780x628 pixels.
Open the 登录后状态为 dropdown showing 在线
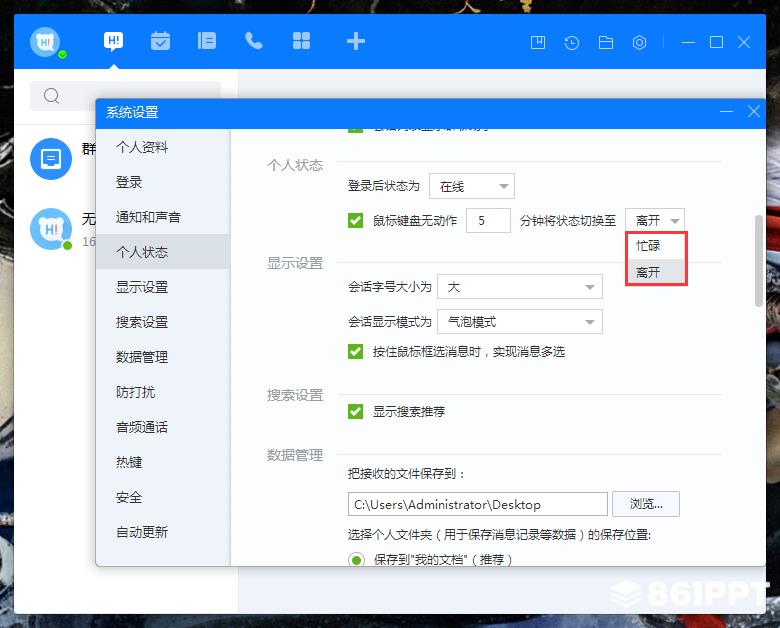472,186
